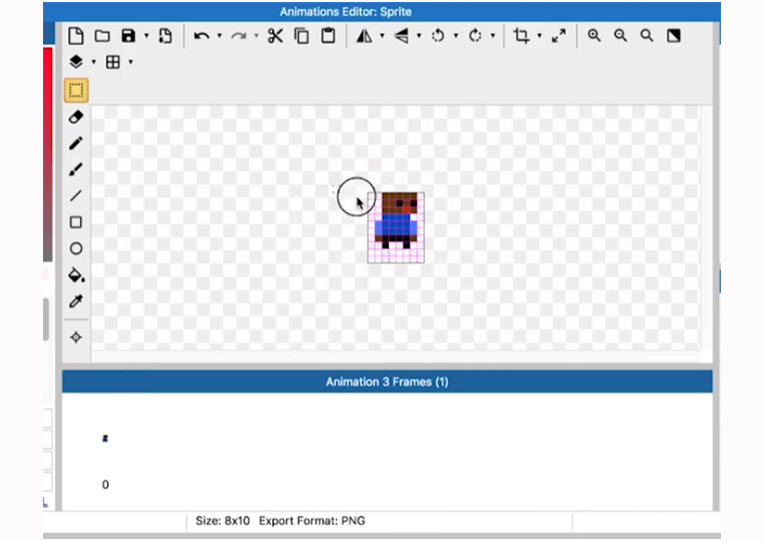Undo the last edit
763x541 pixels.
click(x=201, y=36)
